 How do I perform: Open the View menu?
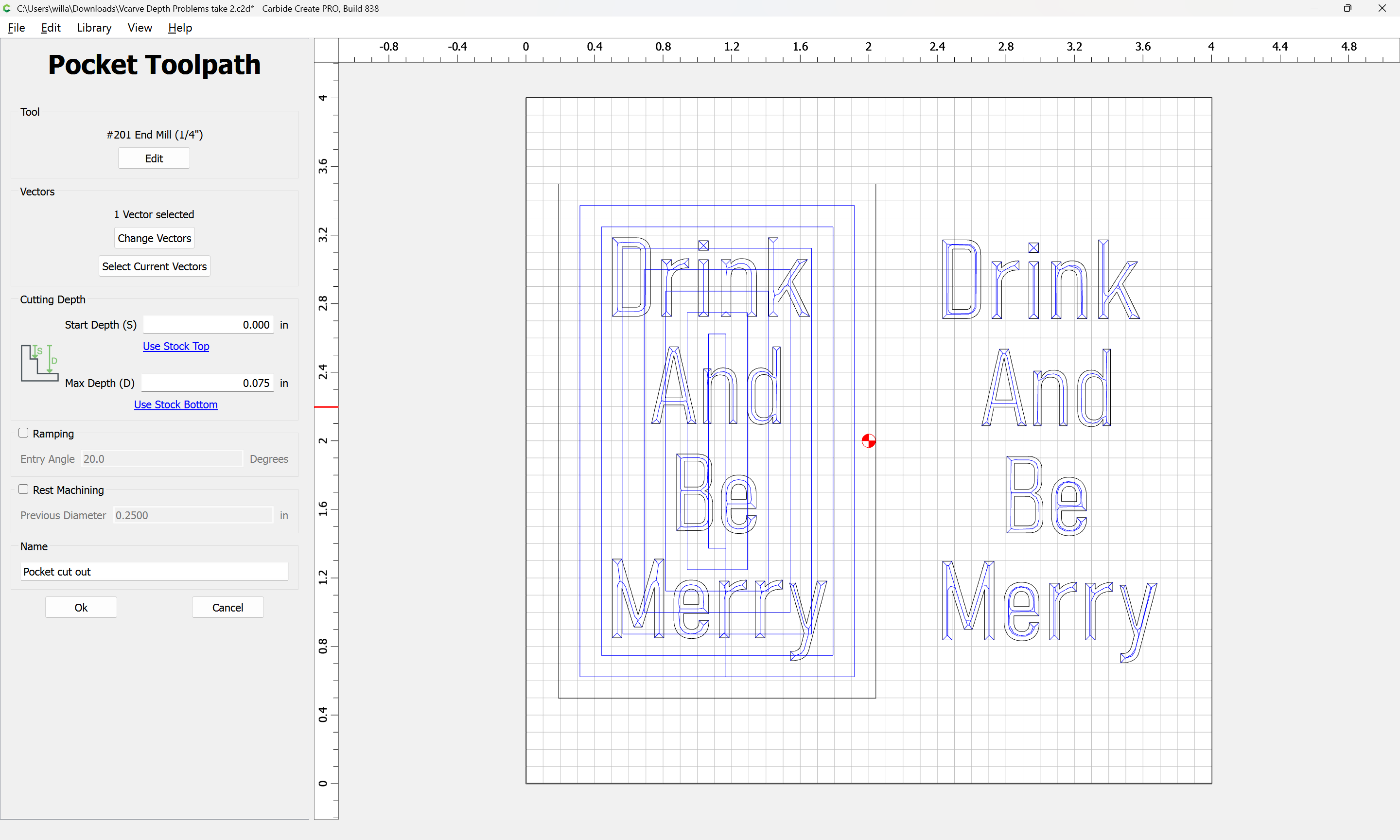140,27
